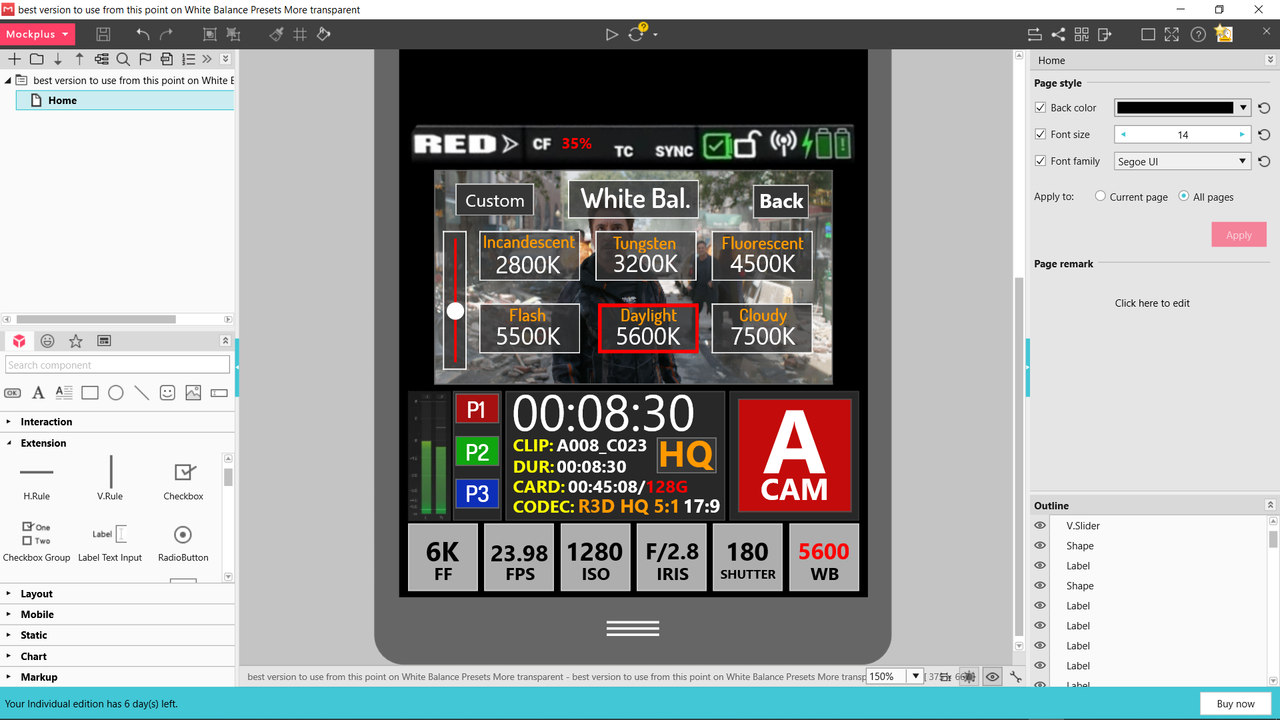Click the P1 red preset button
Screen dimensions: 1280x720
point(476,409)
